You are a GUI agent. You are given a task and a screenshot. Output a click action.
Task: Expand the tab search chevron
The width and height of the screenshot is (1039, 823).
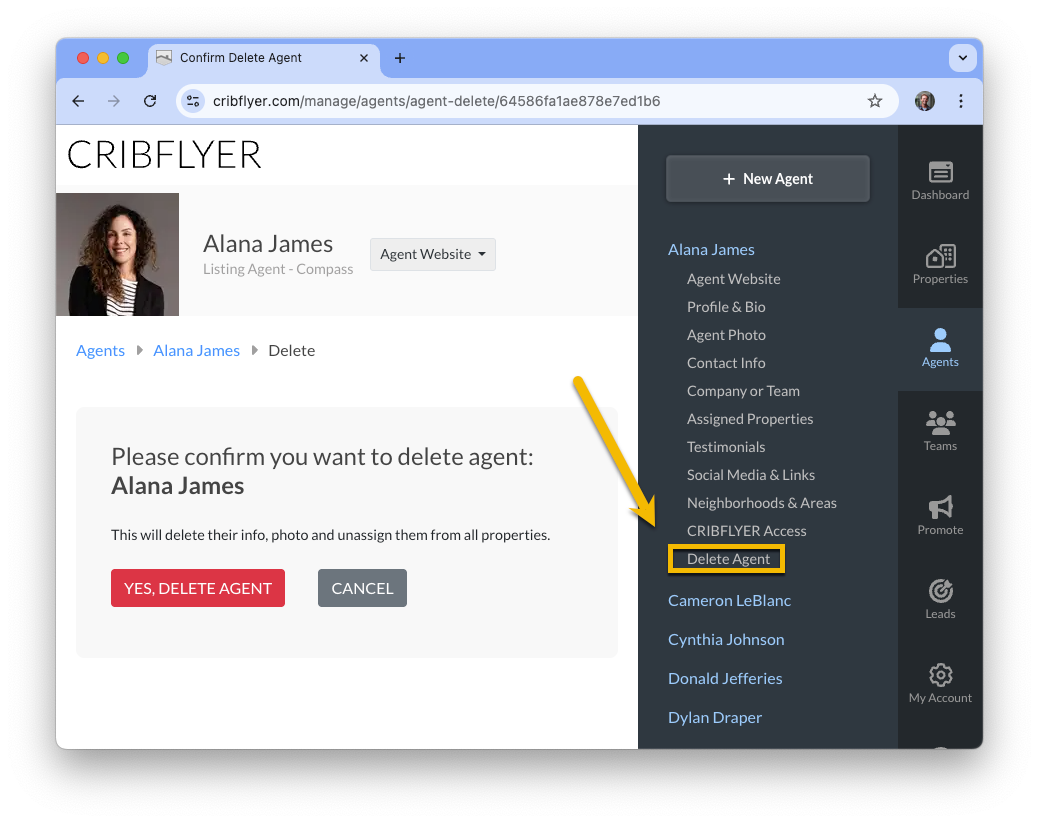point(962,58)
